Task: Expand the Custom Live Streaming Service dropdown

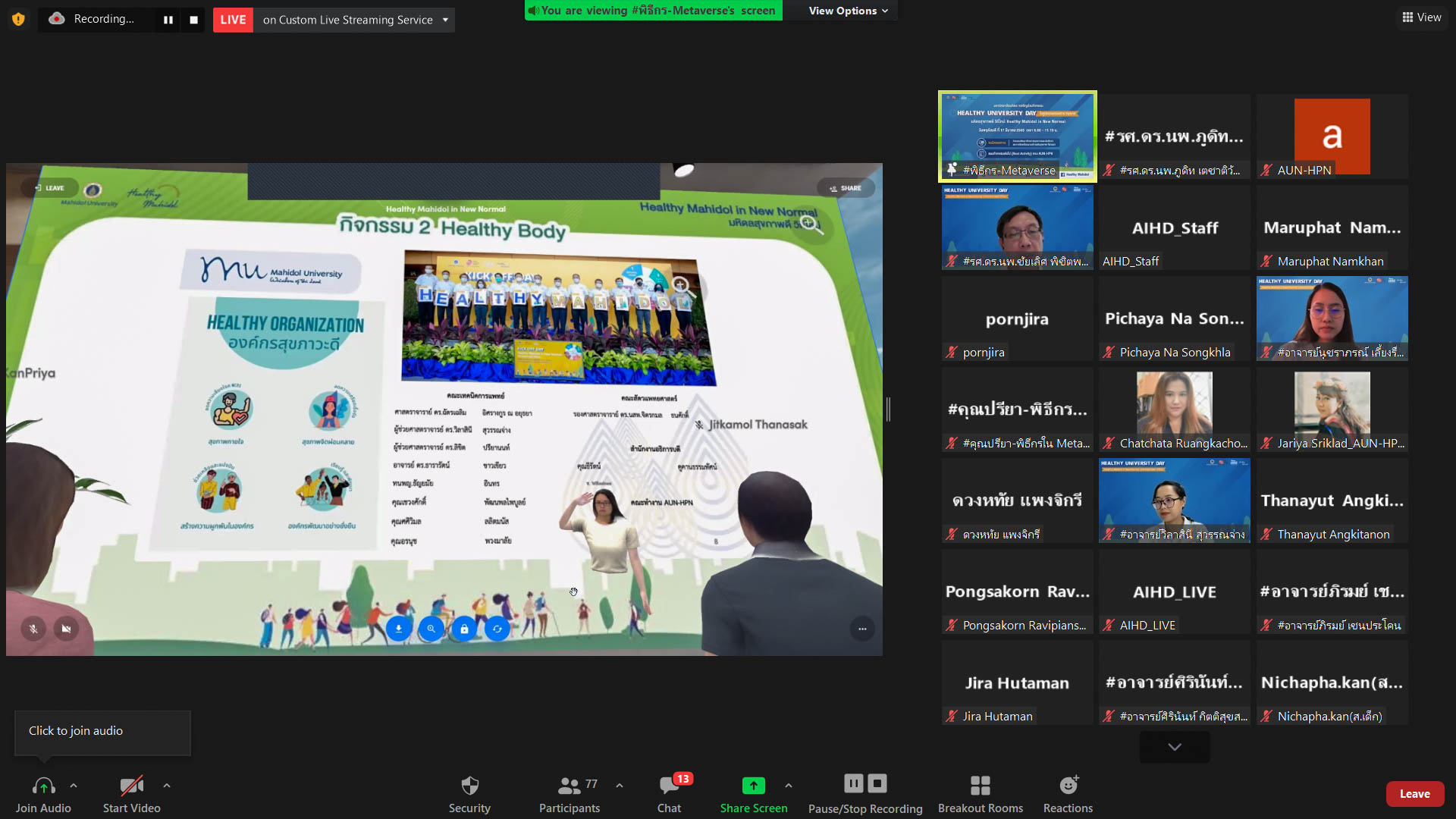Action: (x=445, y=20)
